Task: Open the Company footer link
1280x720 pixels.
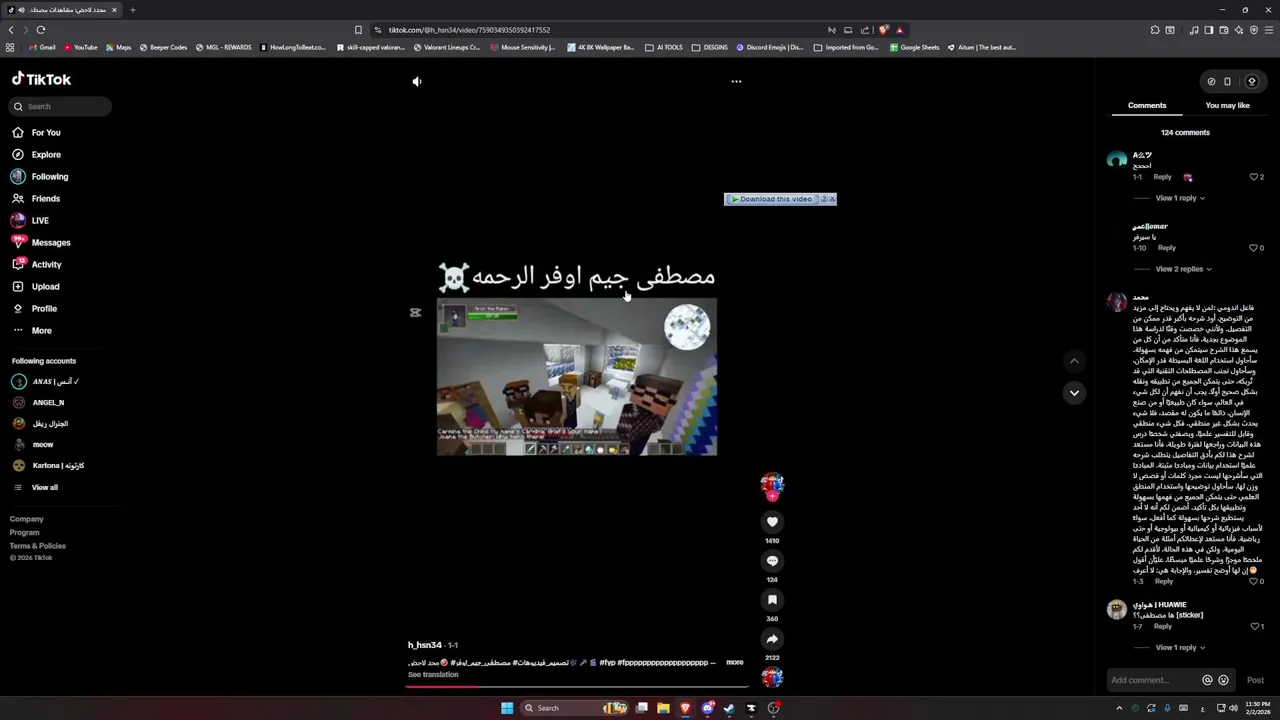Action: (27, 519)
